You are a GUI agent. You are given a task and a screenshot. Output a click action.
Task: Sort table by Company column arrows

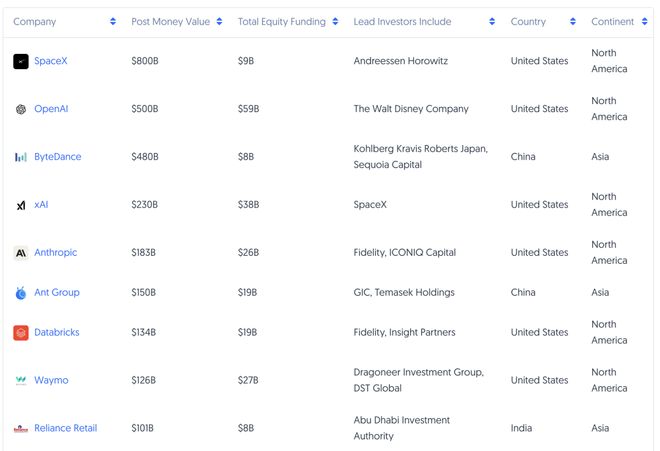(x=113, y=22)
